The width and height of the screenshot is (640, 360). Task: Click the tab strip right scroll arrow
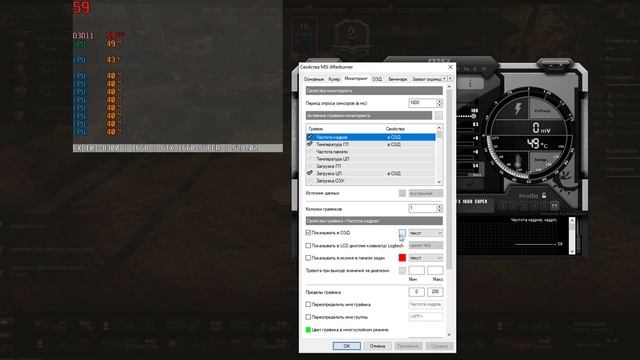click(x=450, y=78)
